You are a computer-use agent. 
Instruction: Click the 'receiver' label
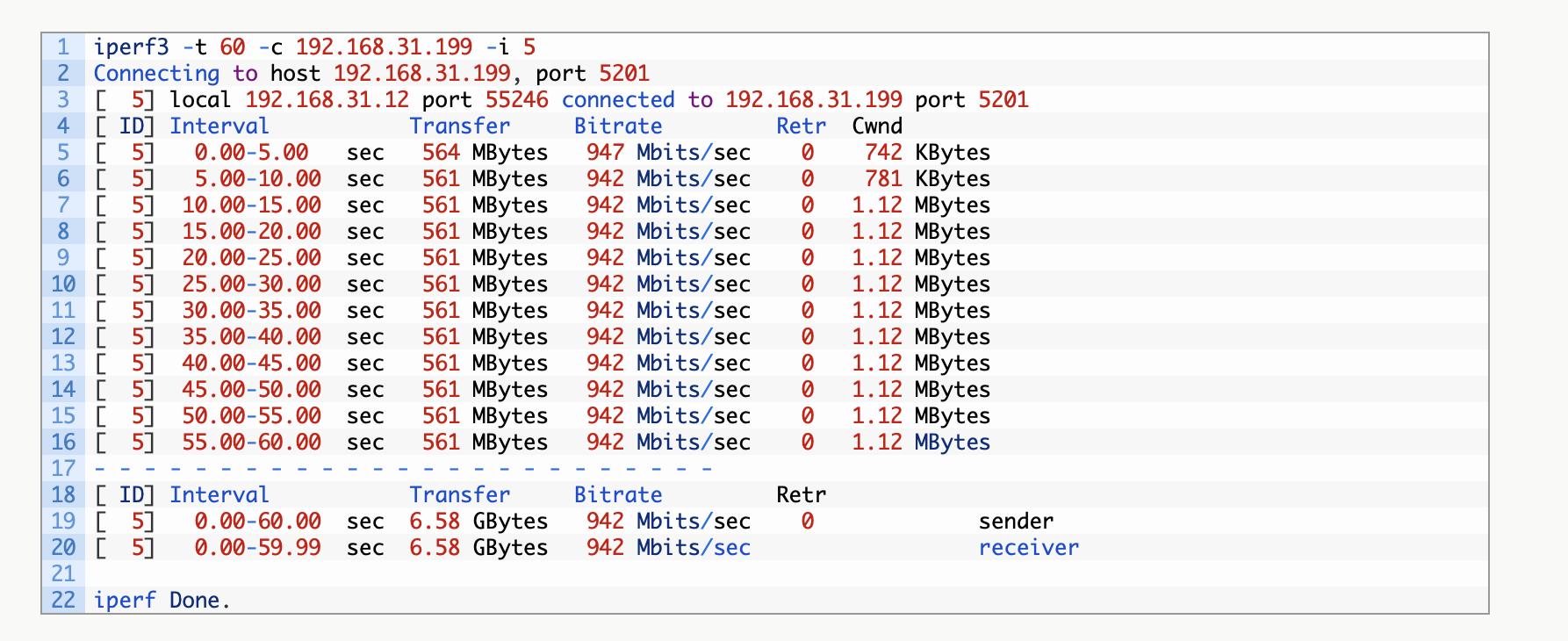1028,548
